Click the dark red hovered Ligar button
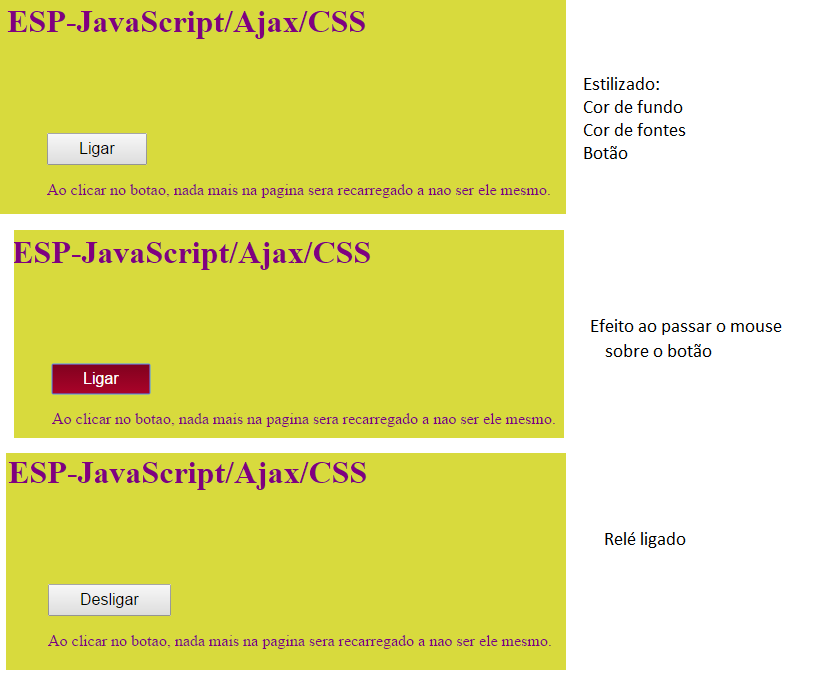This screenshot has height=683, width=832. (x=101, y=379)
